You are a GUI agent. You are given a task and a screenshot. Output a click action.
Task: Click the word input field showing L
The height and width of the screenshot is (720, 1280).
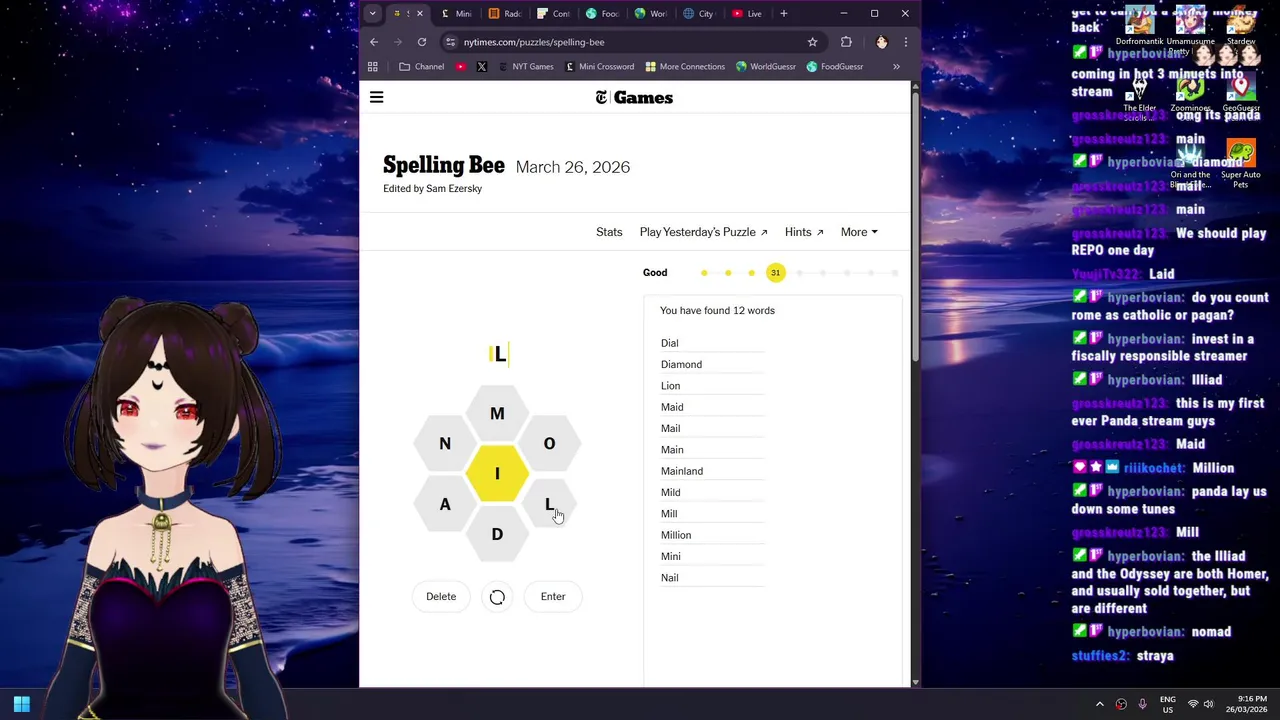(498, 354)
